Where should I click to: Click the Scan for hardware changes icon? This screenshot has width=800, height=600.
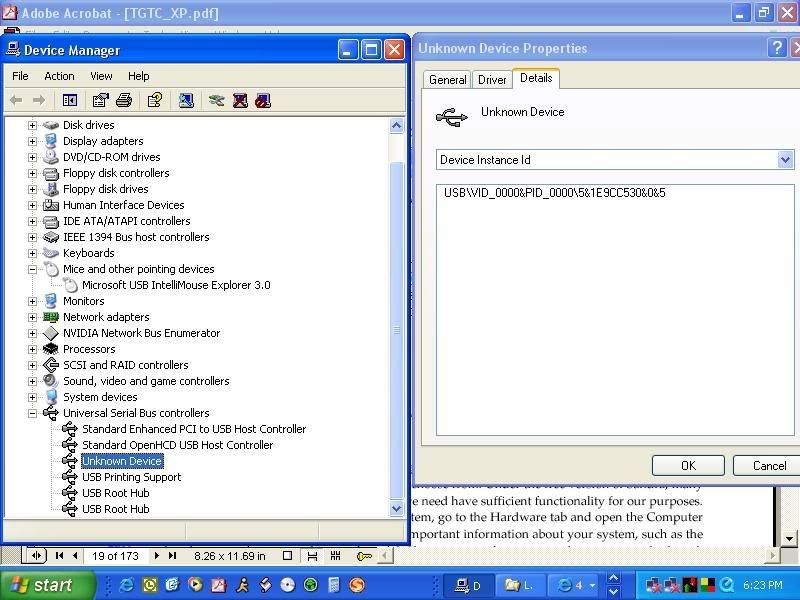[186, 100]
